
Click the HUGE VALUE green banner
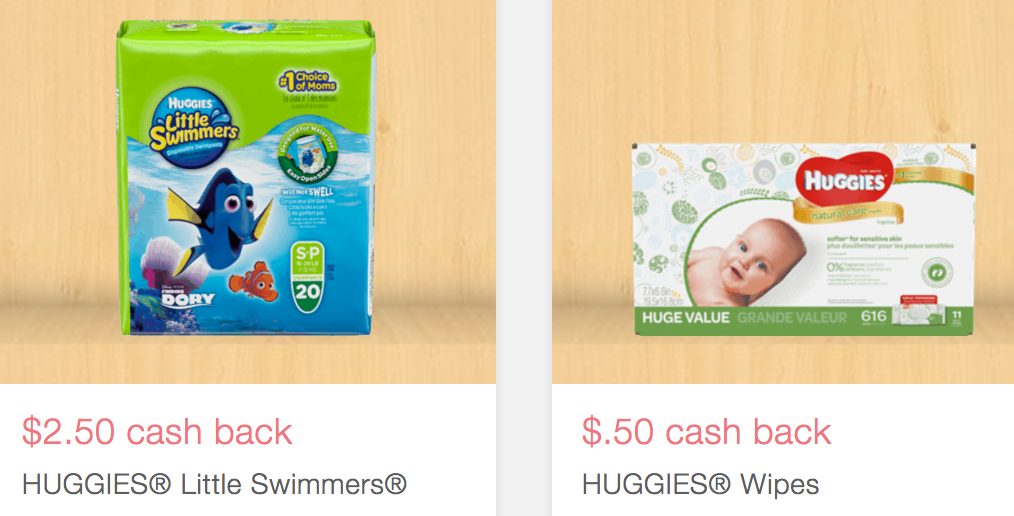(803, 318)
